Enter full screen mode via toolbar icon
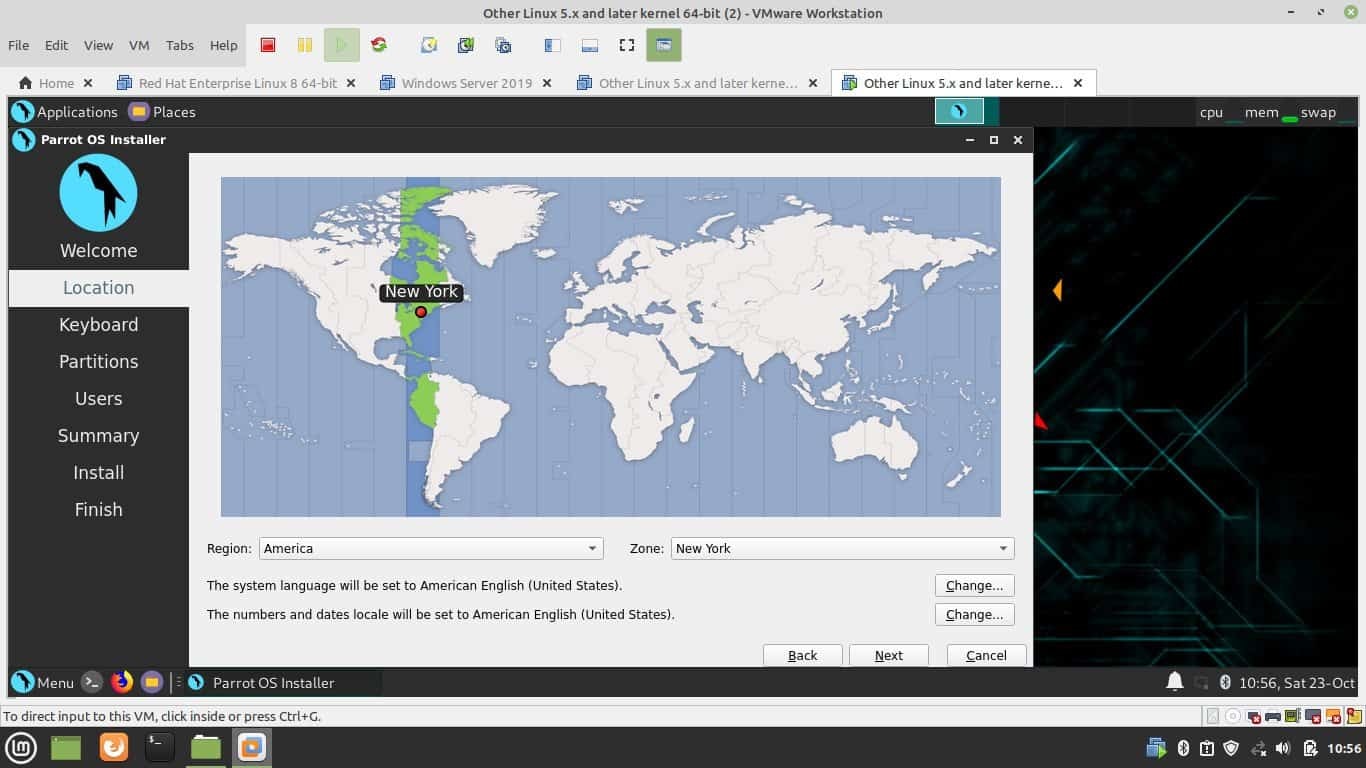This screenshot has width=1366, height=768. 627,45
